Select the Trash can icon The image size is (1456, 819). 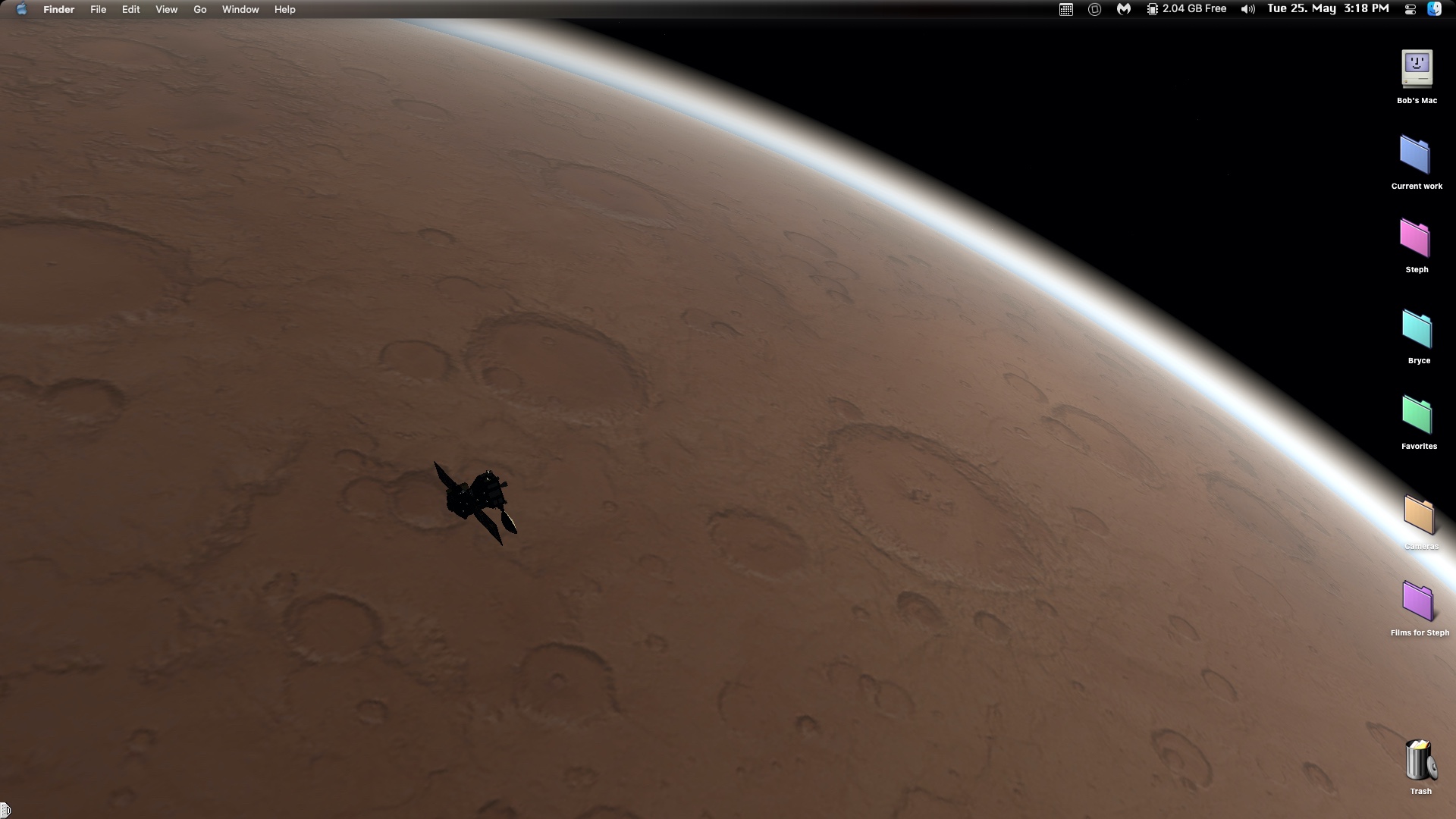tap(1420, 760)
